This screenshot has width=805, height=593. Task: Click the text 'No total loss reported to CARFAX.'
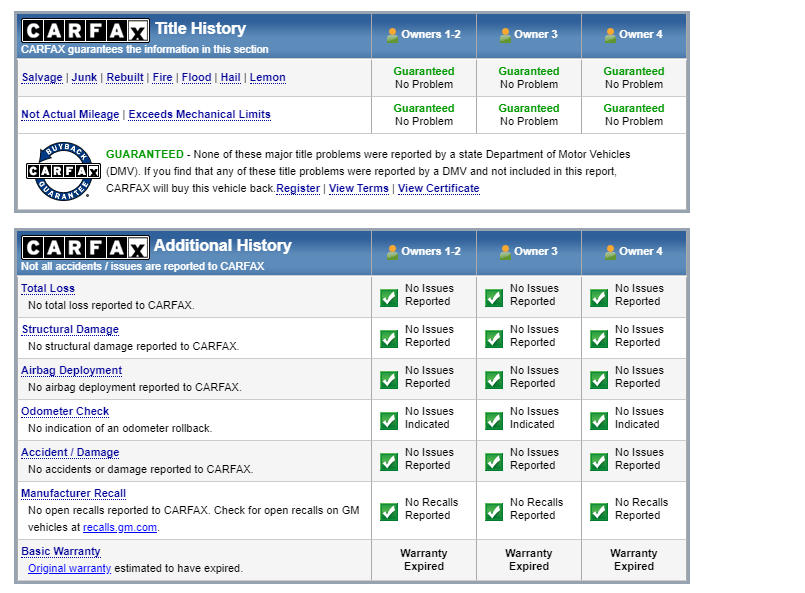click(x=111, y=305)
